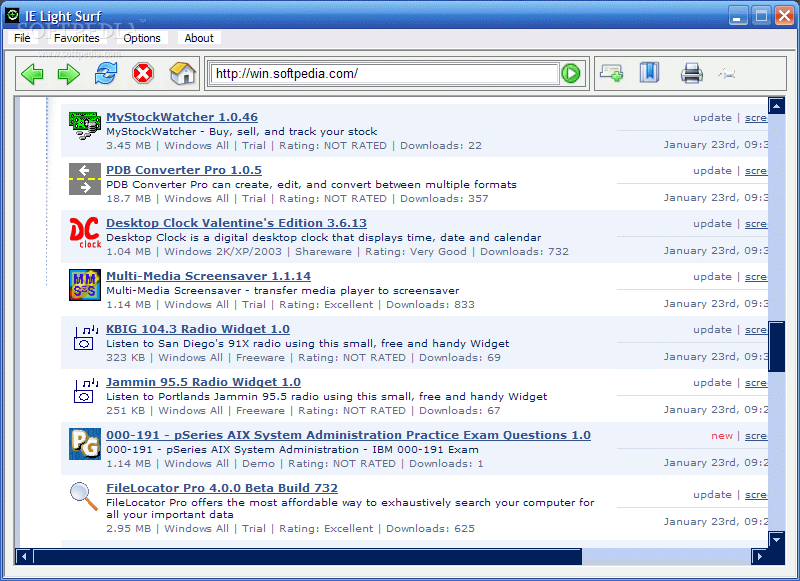This screenshot has width=800, height=581.
Task: Click '323 KB' file size text
Action: point(126,358)
